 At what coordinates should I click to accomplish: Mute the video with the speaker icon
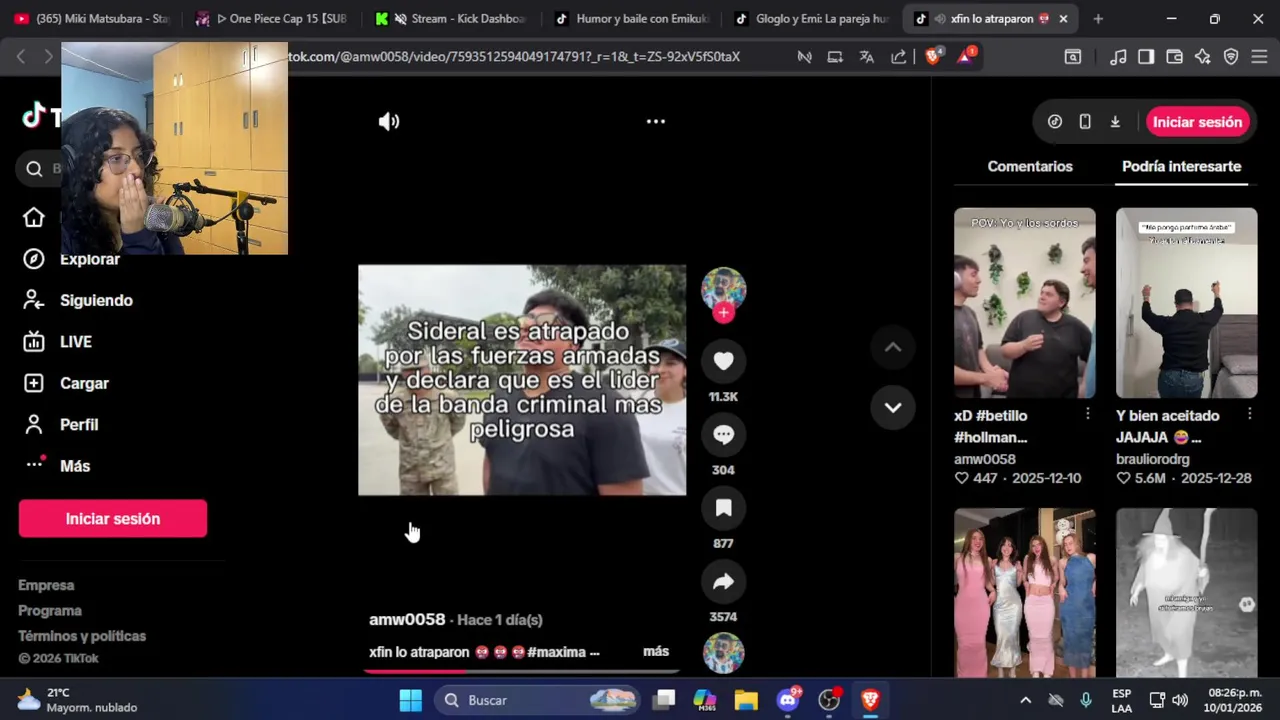pos(389,122)
